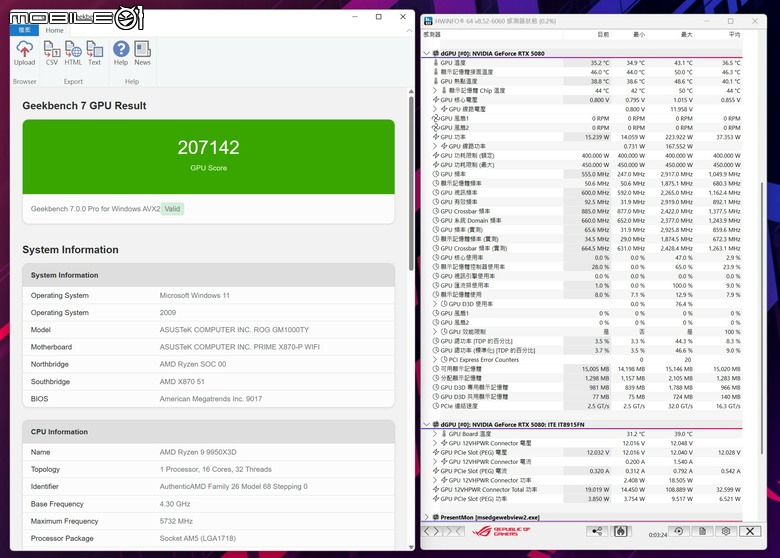Expand the row showing 11.958 V maximum
This screenshot has width=780, height=558.
(435, 109)
